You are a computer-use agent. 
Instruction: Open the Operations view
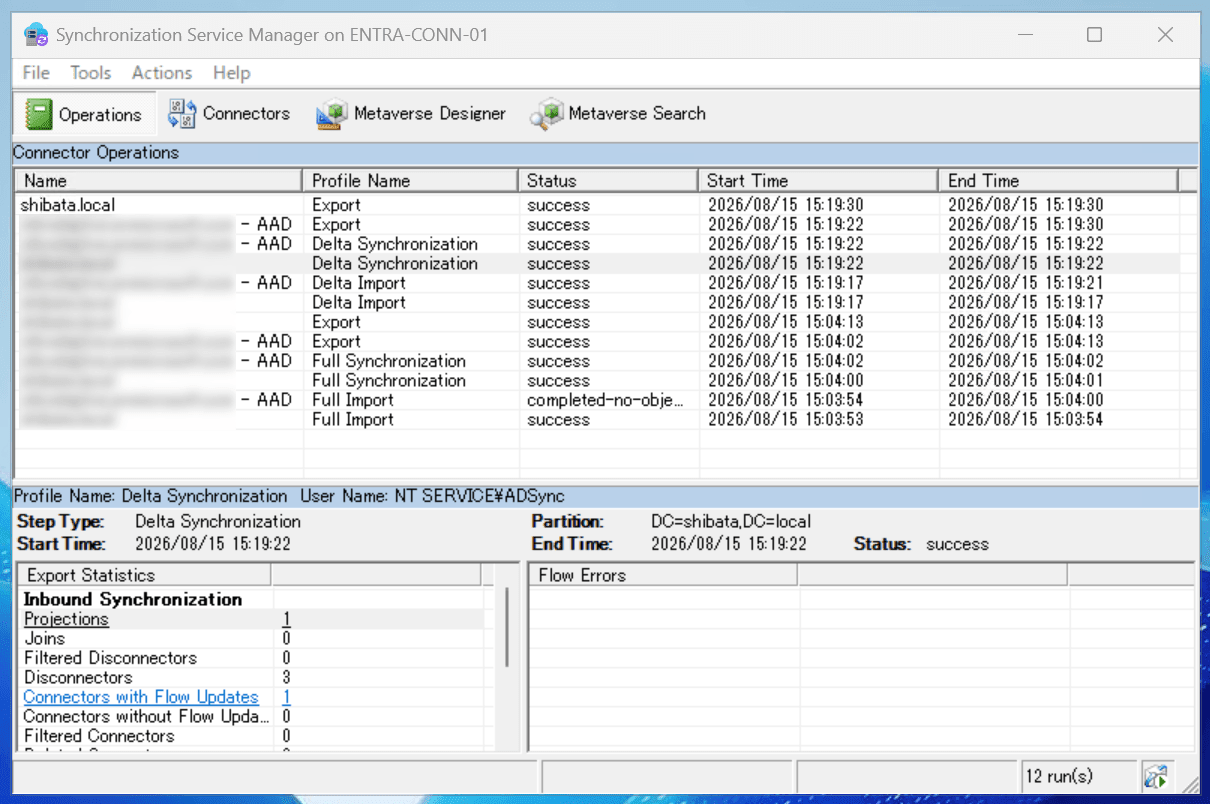click(84, 114)
